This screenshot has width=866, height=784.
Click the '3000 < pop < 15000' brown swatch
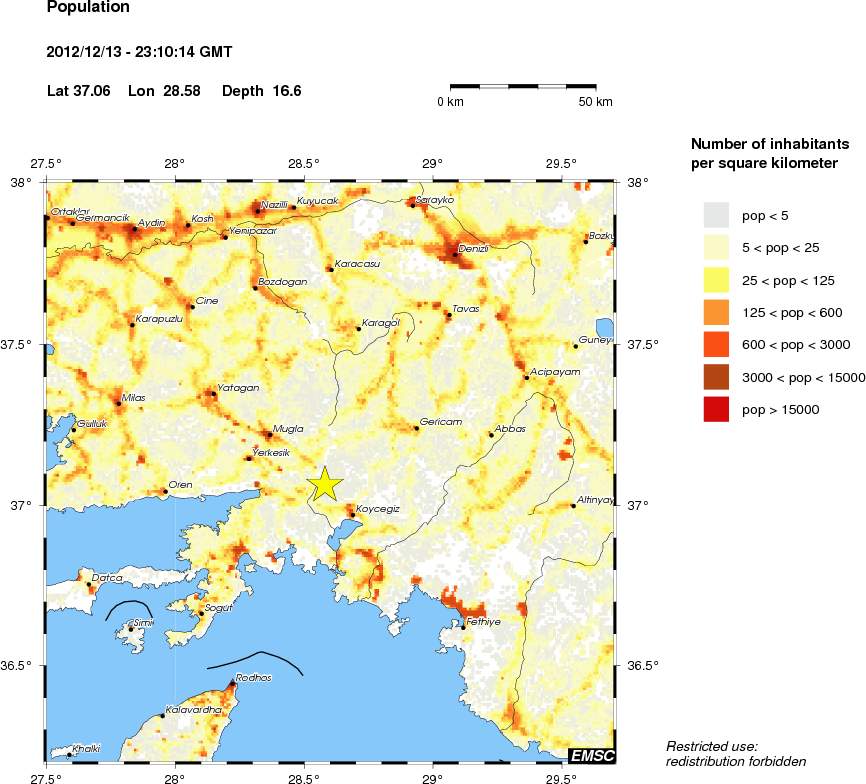pos(716,377)
